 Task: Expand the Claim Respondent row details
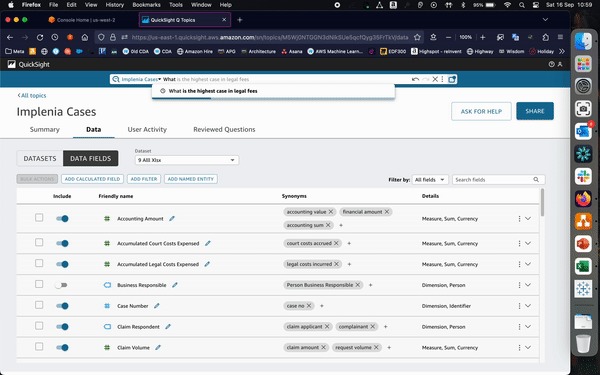(528, 327)
